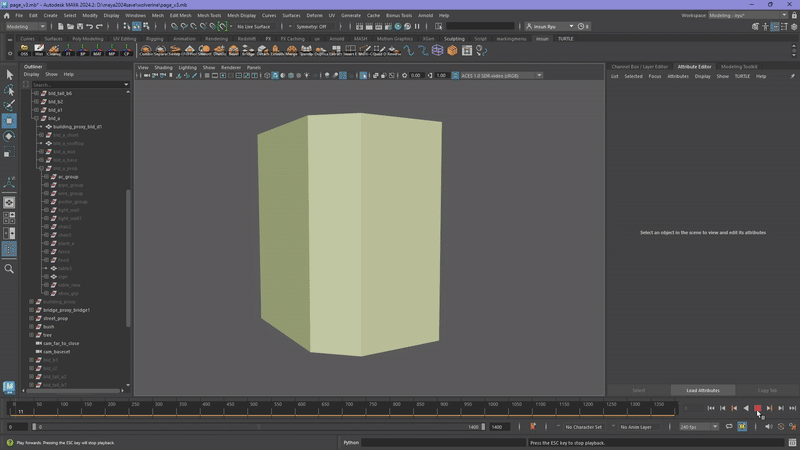Open the Deform menu
The image size is (800, 450).
click(314, 15)
